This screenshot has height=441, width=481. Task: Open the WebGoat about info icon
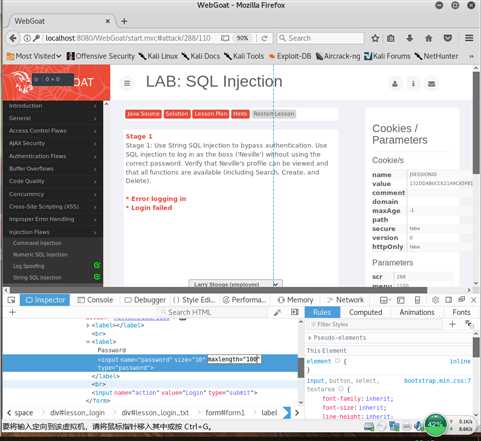pyautogui.click(x=413, y=84)
